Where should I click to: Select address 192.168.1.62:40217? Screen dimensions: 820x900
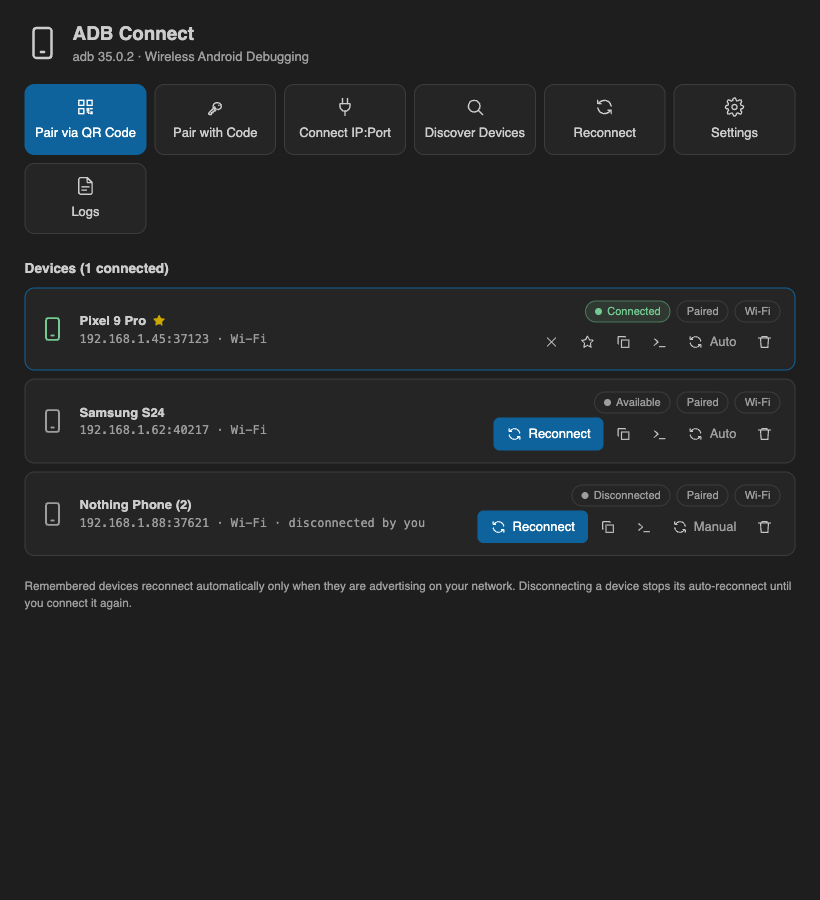144,430
